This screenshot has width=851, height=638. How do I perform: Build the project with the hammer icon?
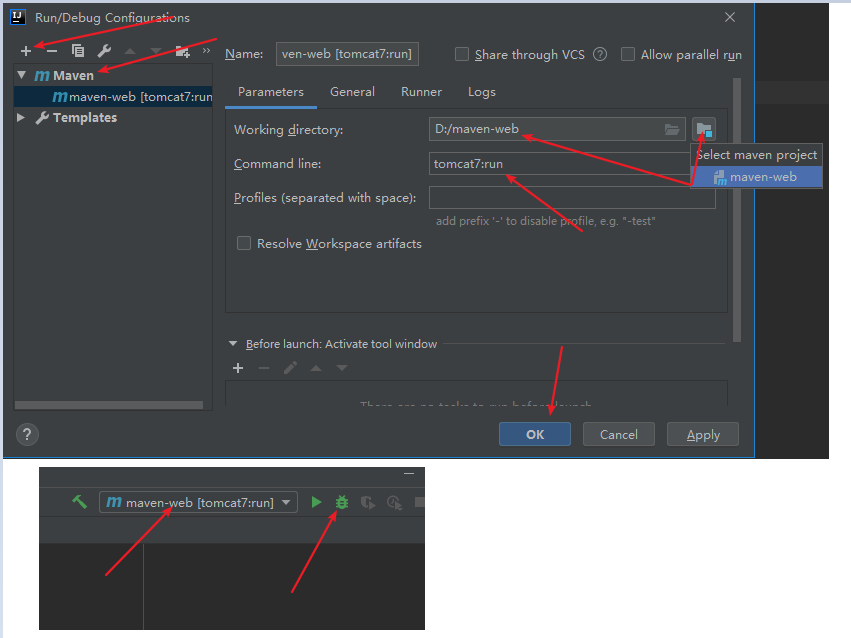[79, 502]
